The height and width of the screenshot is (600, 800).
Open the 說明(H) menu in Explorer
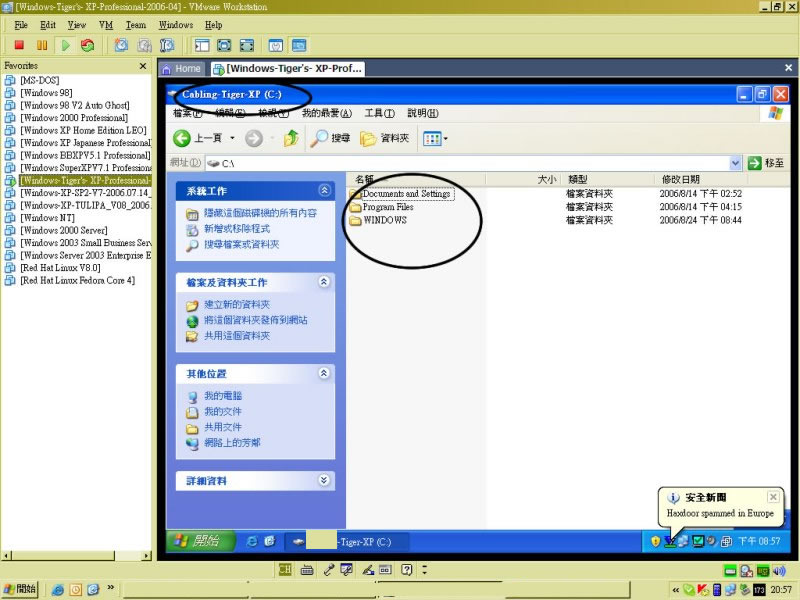click(423, 113)
